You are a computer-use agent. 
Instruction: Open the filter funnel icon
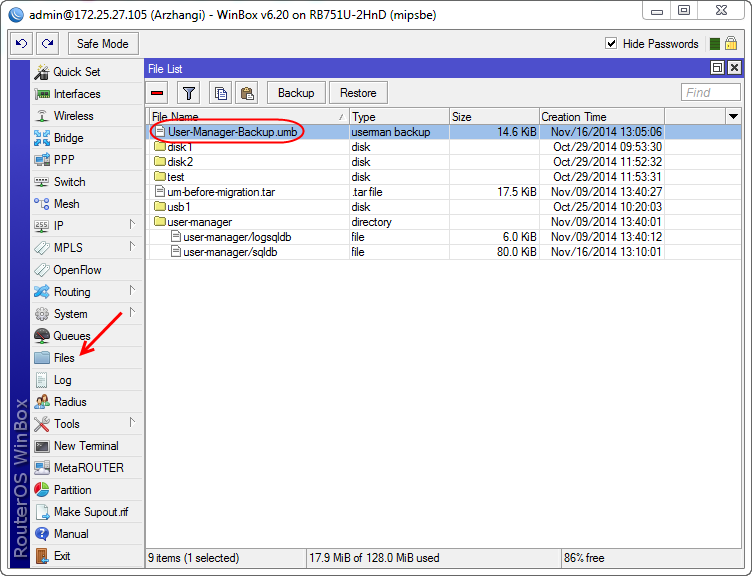point(188,93)
